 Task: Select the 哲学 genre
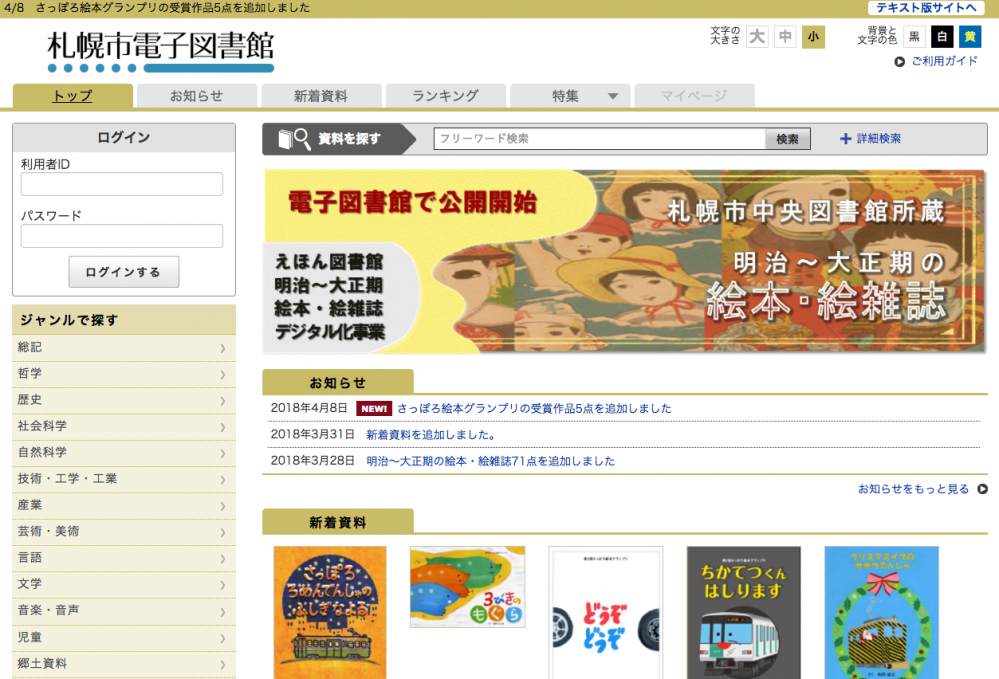124,375
